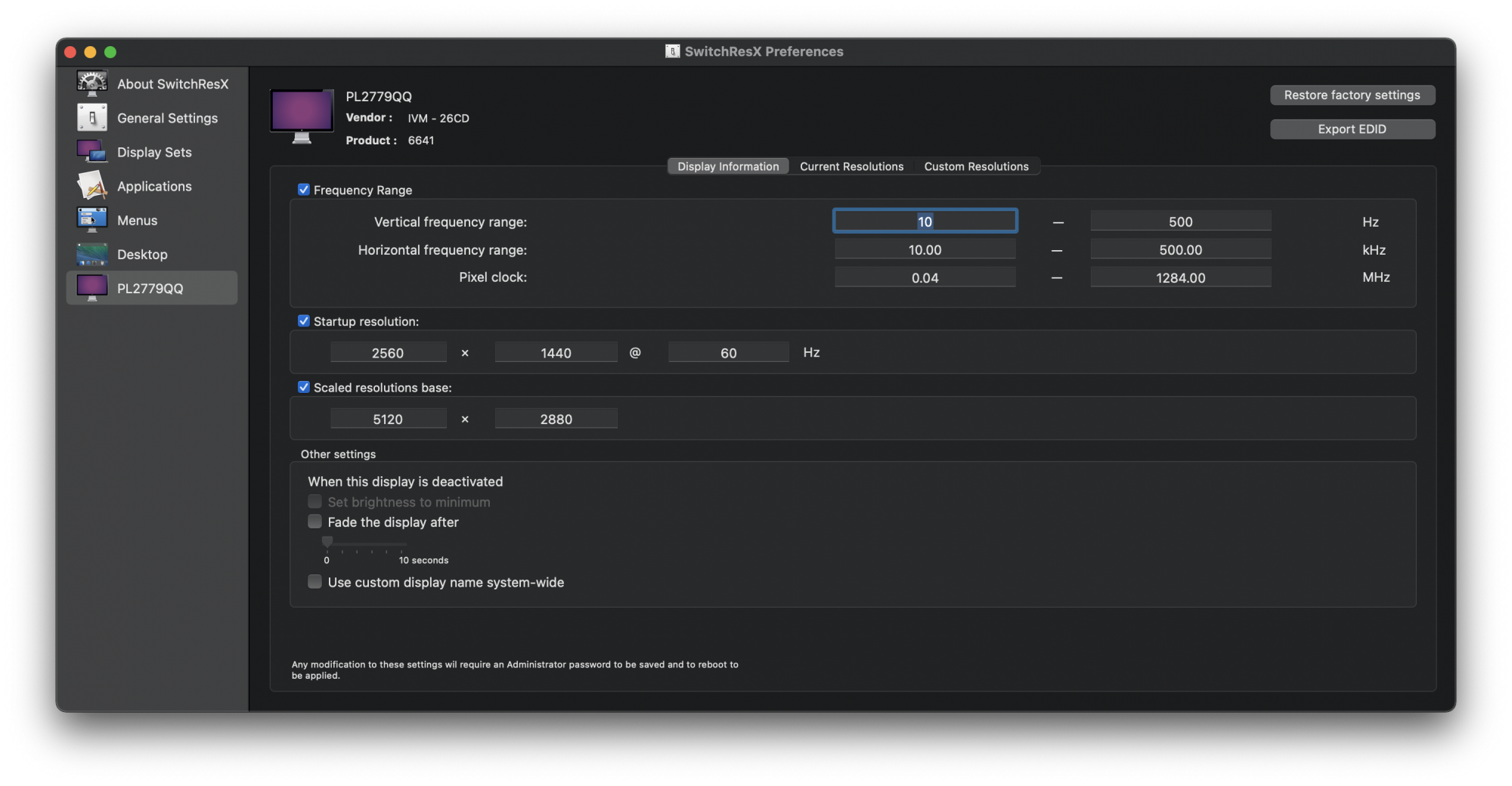The image size is (1512, 786).
Task: Select the Display Sets label
Action: [154, 152]
